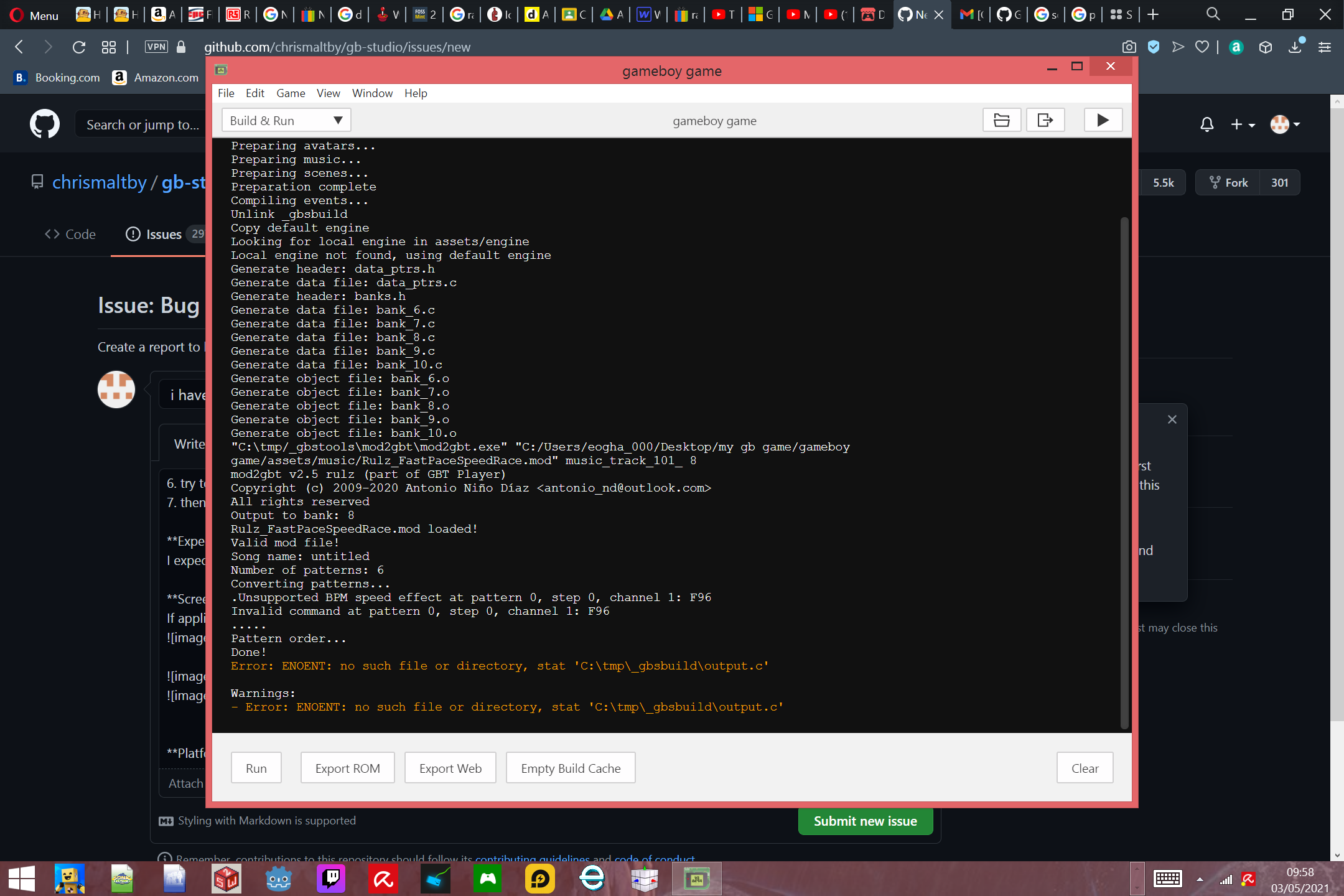Open a new browser tab
This screenshot has width=1344, height=896.
(x=1153, y=14)
